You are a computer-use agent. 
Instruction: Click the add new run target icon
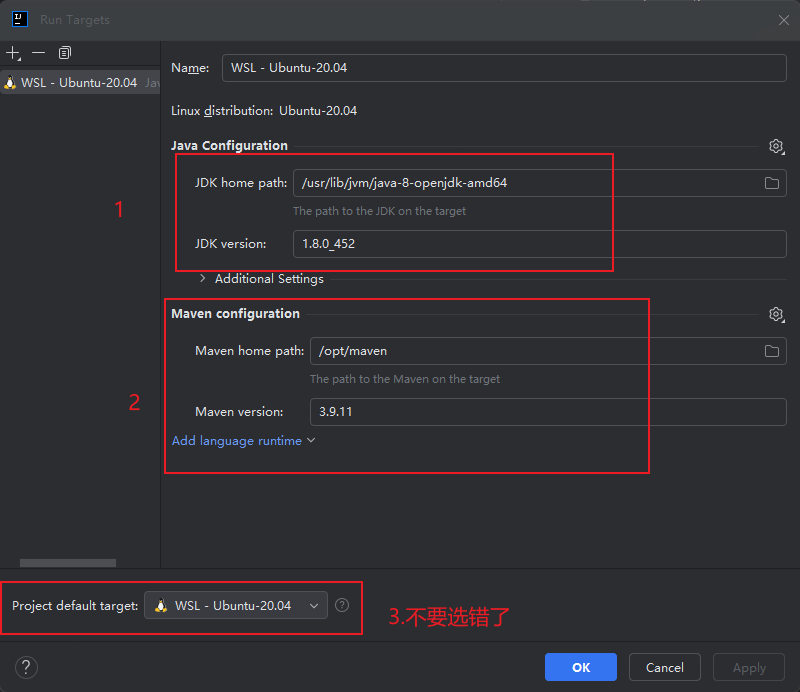tap(12, 52)
